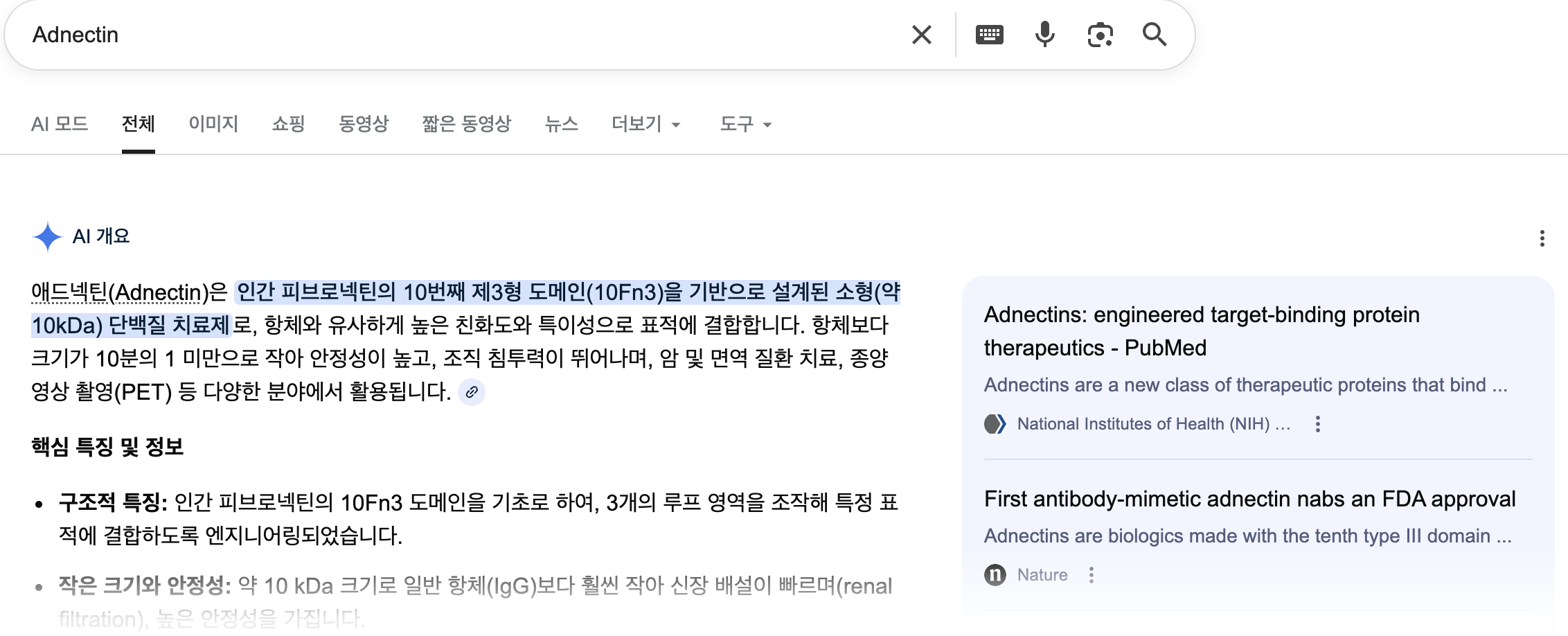Clear the search box with the X icon
The height and width of the screenshot is (636, 1568).
[921, 35]
